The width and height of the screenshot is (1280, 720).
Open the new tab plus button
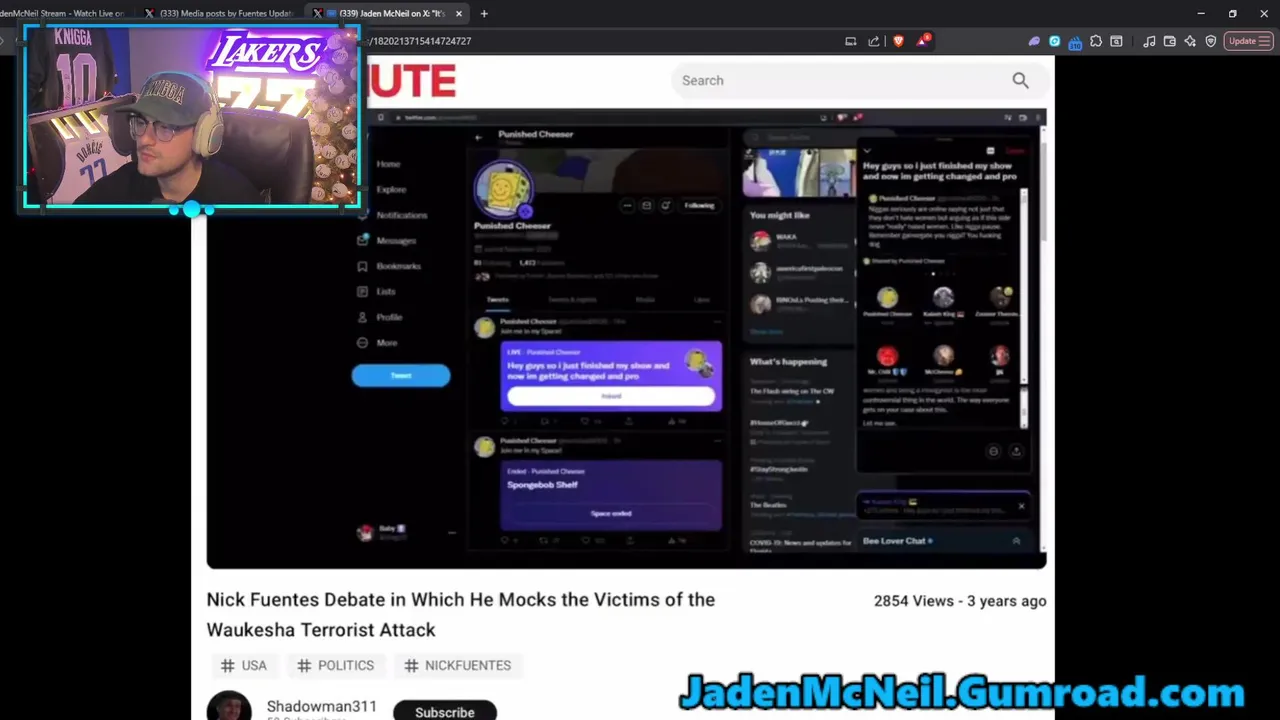[x=484, y=13]
